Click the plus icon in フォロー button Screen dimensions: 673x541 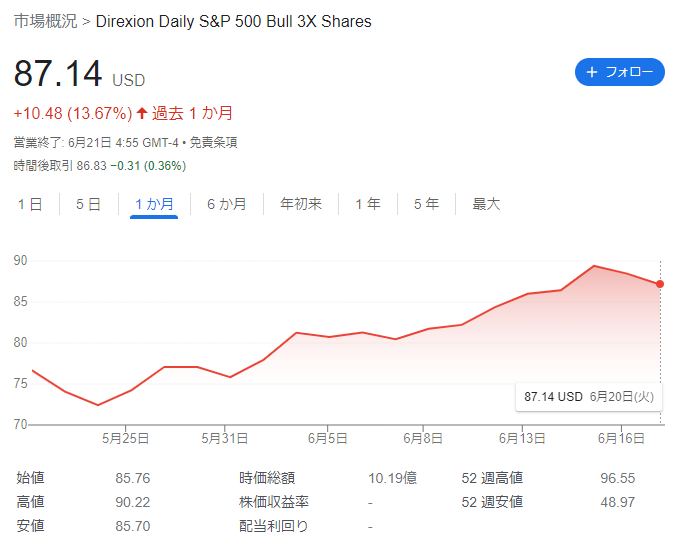tap(591, 72)
